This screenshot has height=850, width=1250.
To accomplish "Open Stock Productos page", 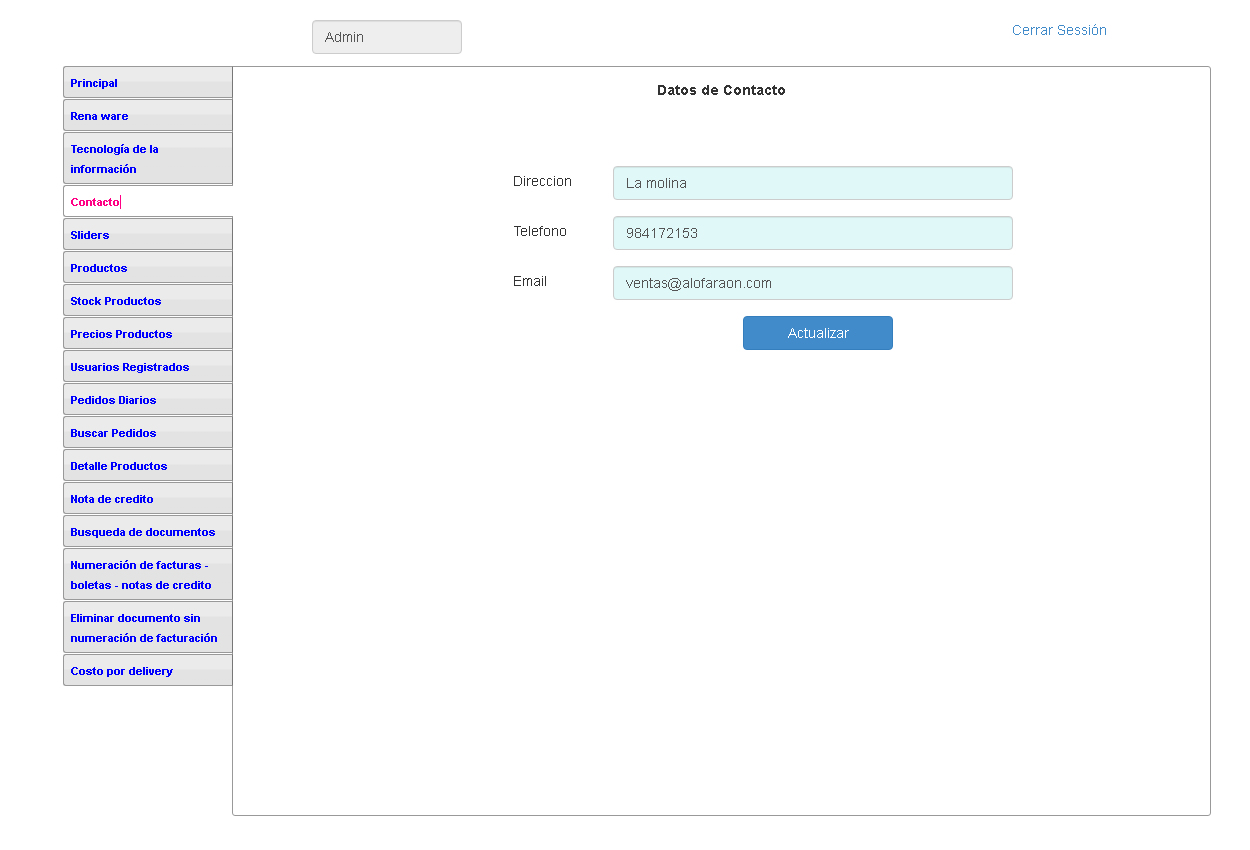I will pyautogui.click(x=115, y=301).
